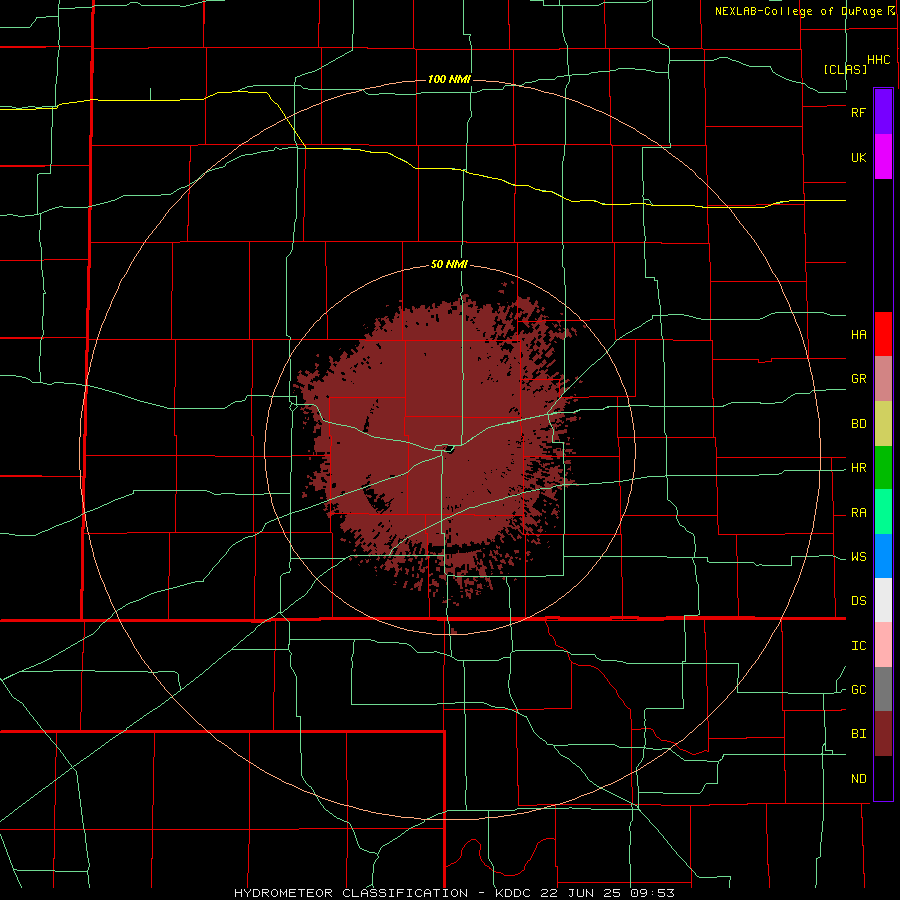Select the IC light pink legend swatch
This screenshot has height=900, width=900.
point(883,645)
